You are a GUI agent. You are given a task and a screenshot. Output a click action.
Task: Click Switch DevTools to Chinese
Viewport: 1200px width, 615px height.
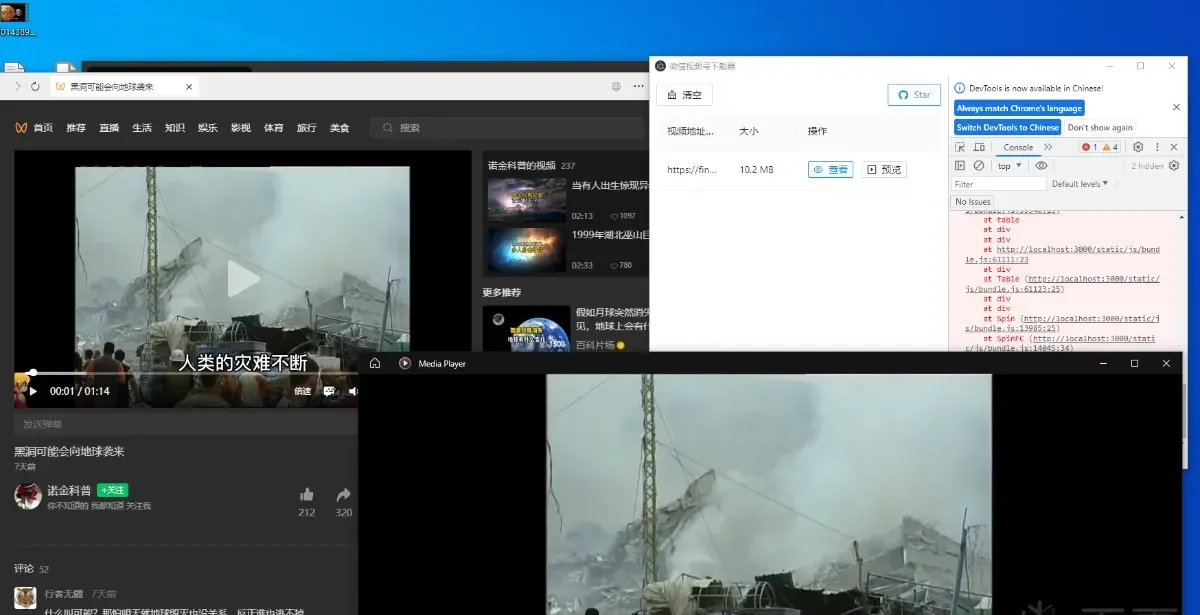[x=1007, y=128]
